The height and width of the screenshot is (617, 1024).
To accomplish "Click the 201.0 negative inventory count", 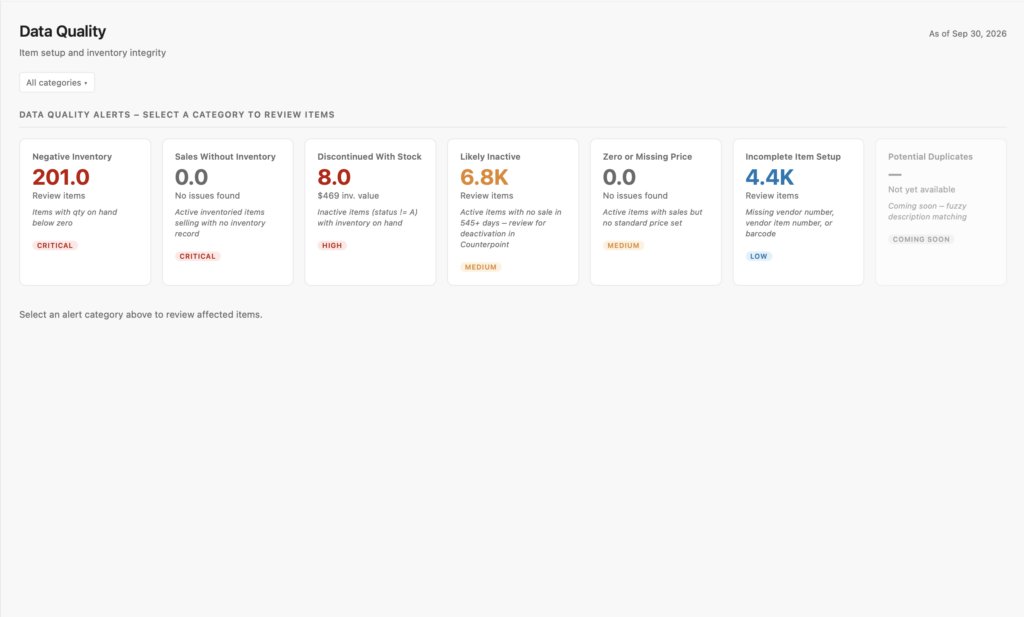I will 61,177.
